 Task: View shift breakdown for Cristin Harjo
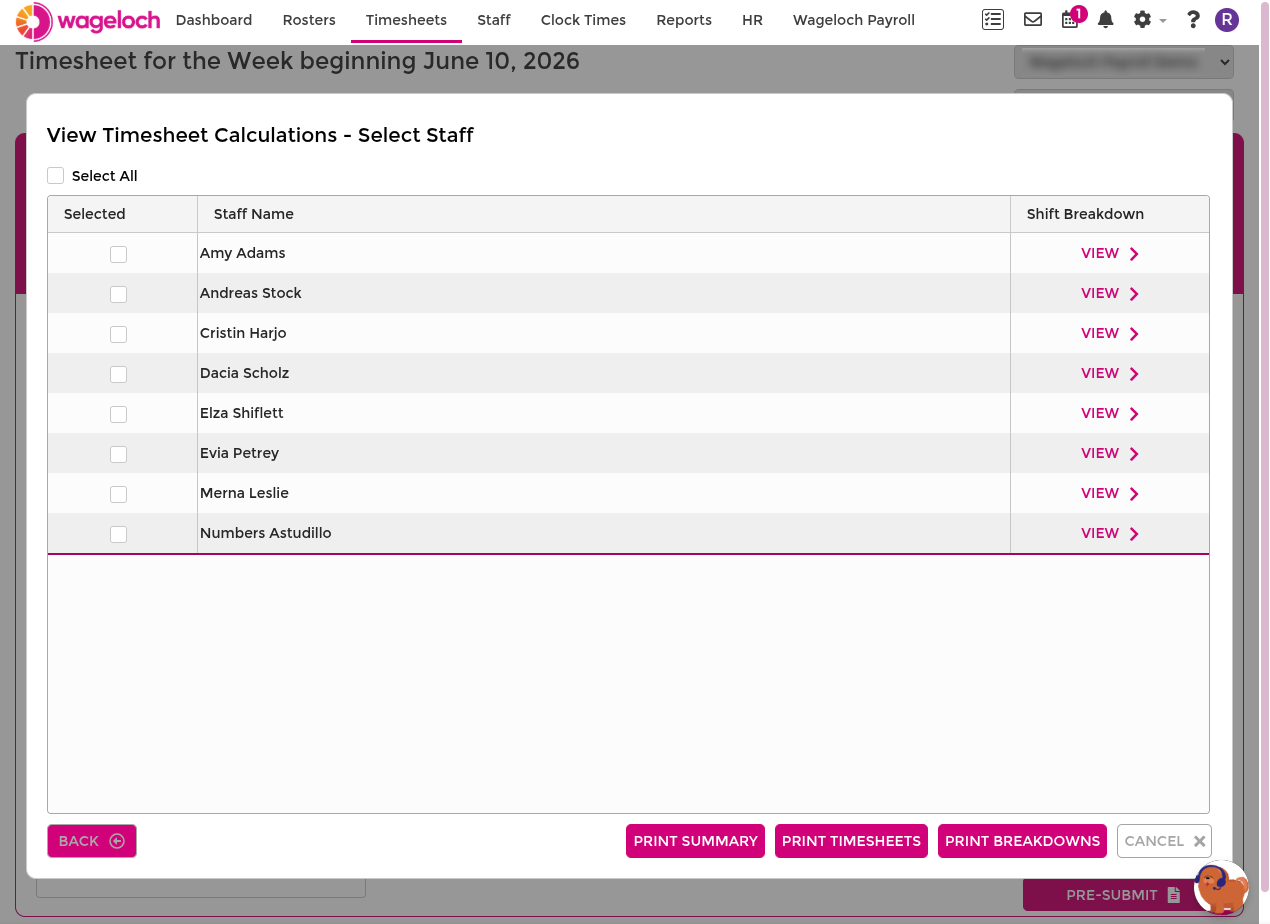click(1110, 333)
